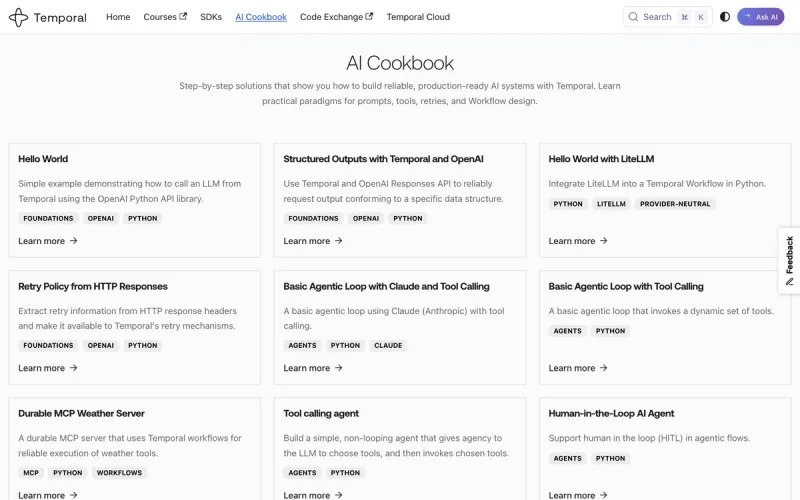Open the Ask AI button
Viewport: 800px width, 500px height.
760,17
